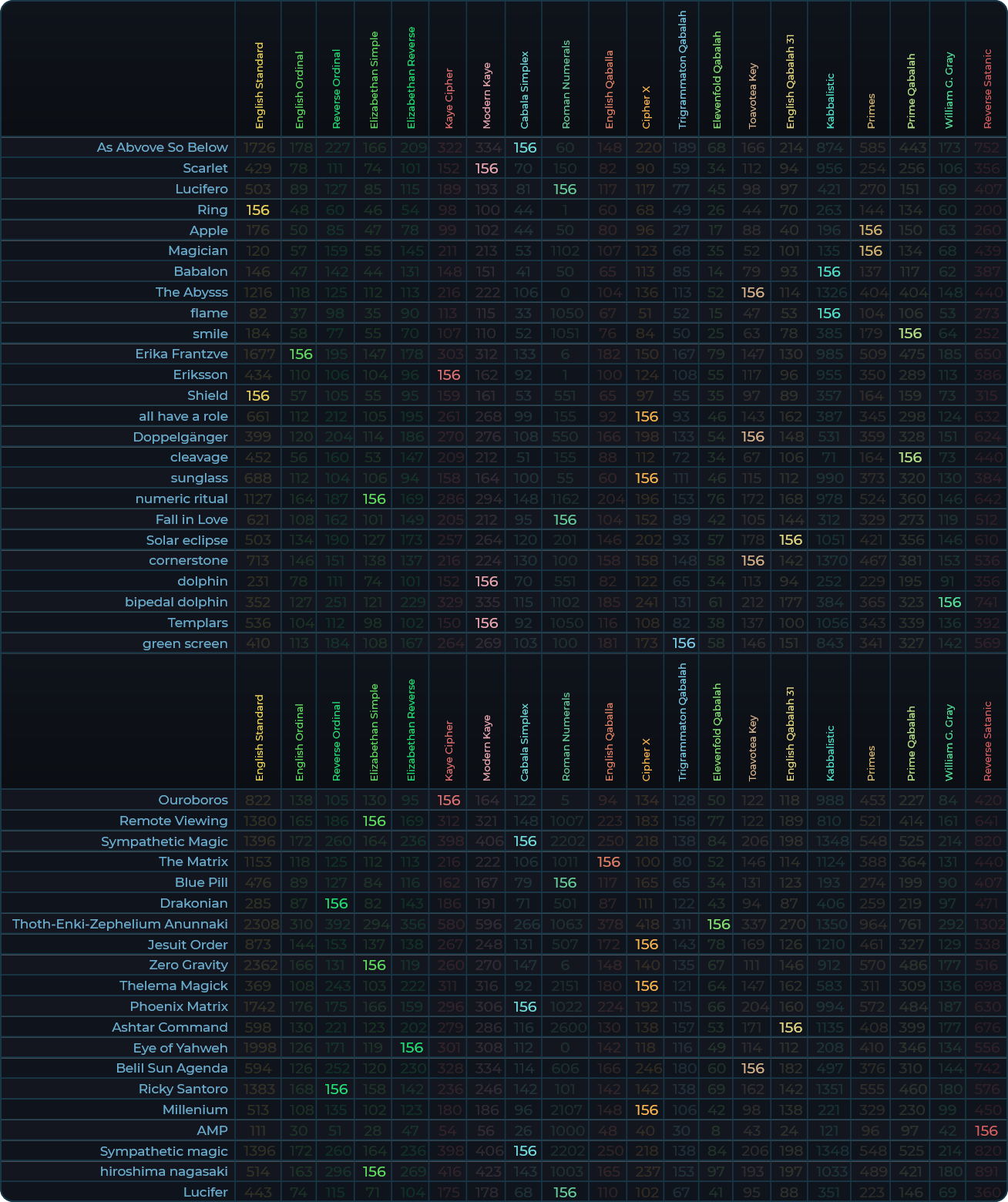
Task: Select highlighted 156 in Eye of Yahweh row
Action: [412, 1048]
